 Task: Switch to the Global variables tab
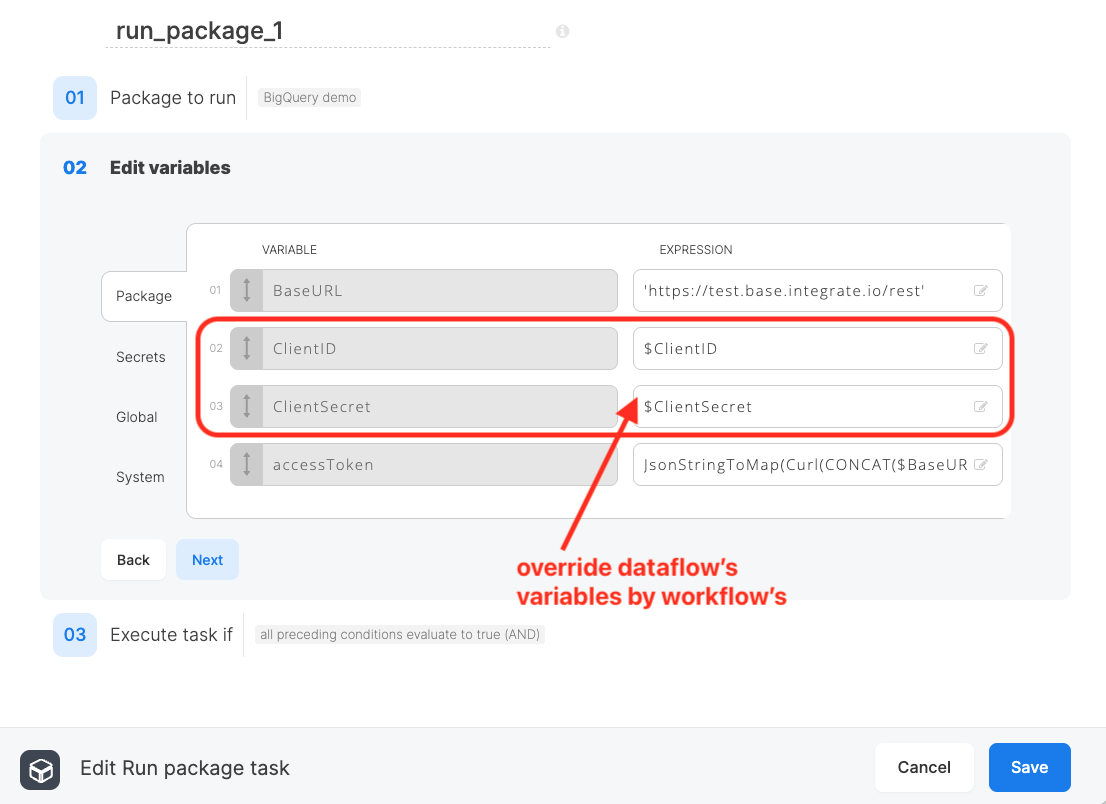coord(136,417)
